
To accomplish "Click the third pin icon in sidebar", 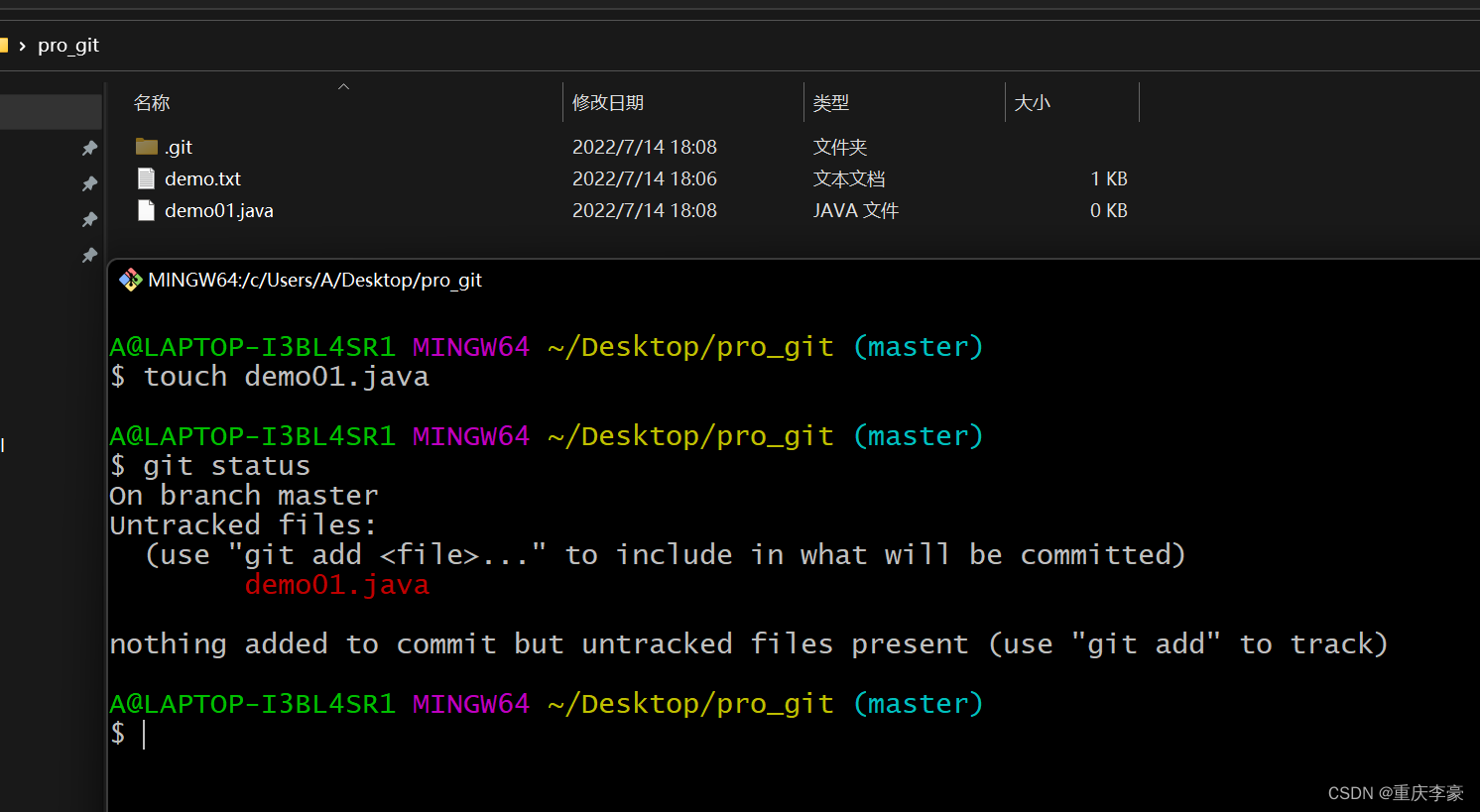I will click(89, 219).
